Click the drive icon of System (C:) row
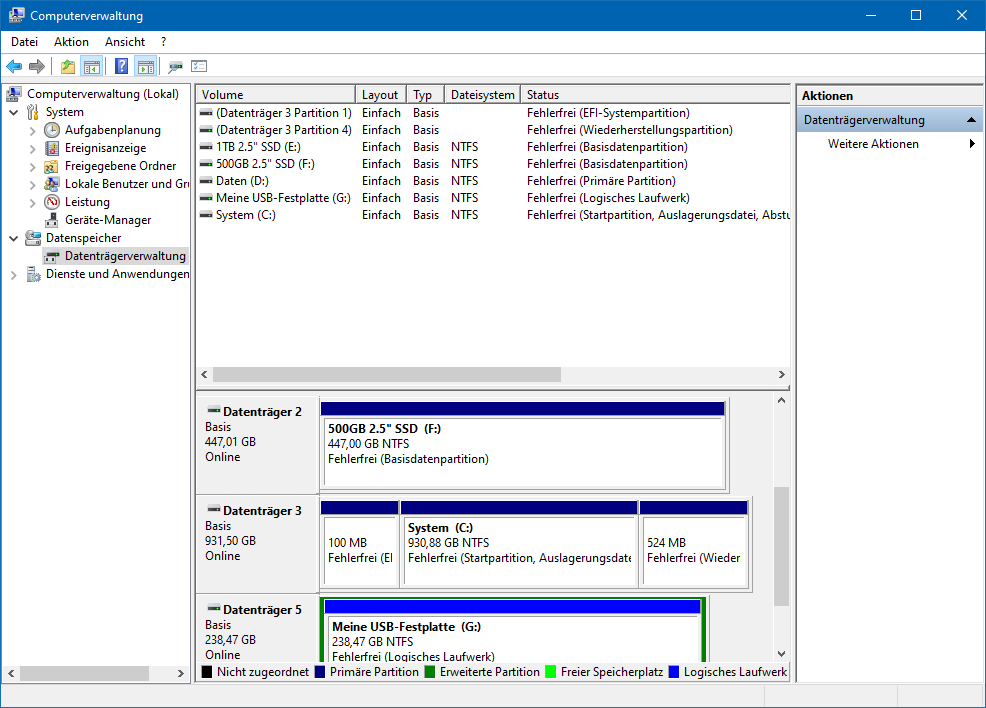The image size is (986, 708). (x=206, y=215)
